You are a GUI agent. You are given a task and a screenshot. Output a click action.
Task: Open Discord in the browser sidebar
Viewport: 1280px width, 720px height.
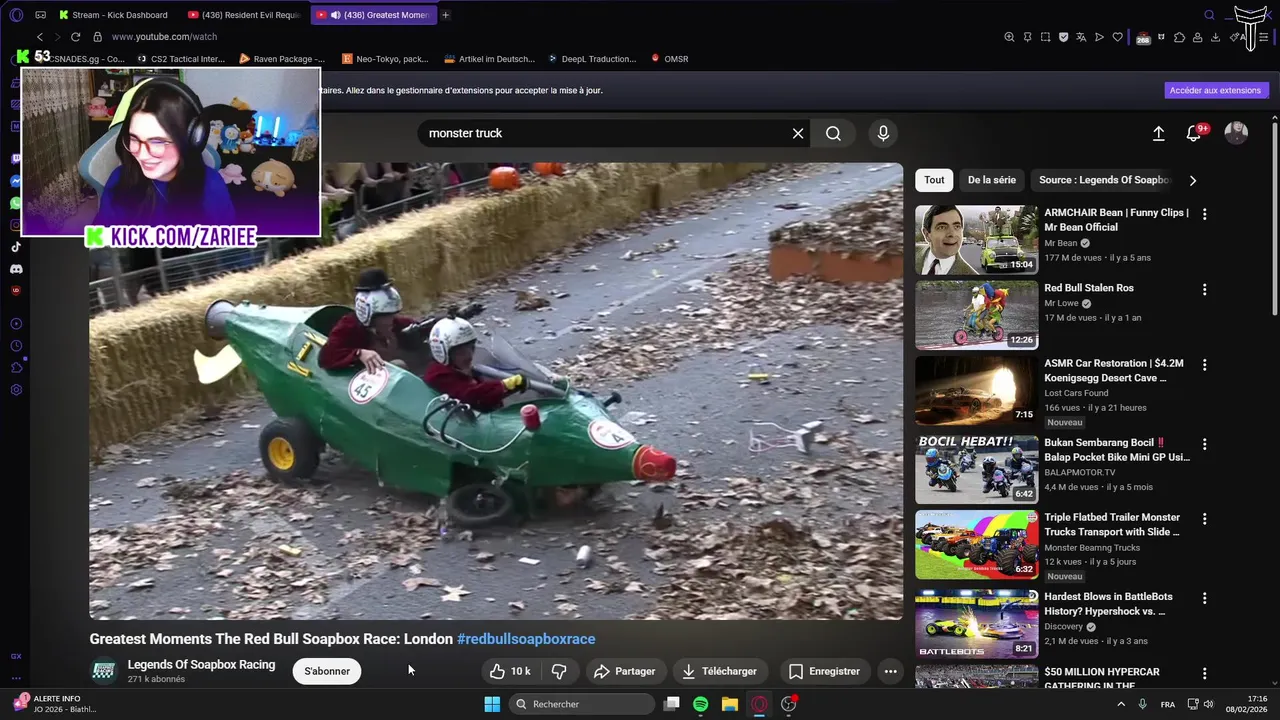click(x=16, y=269)
